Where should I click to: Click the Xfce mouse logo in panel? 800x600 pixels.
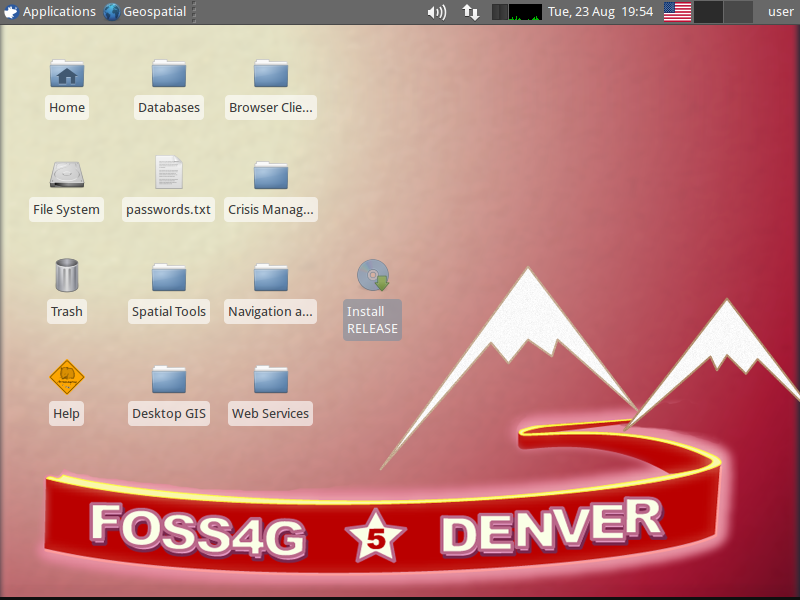[11, 12]
